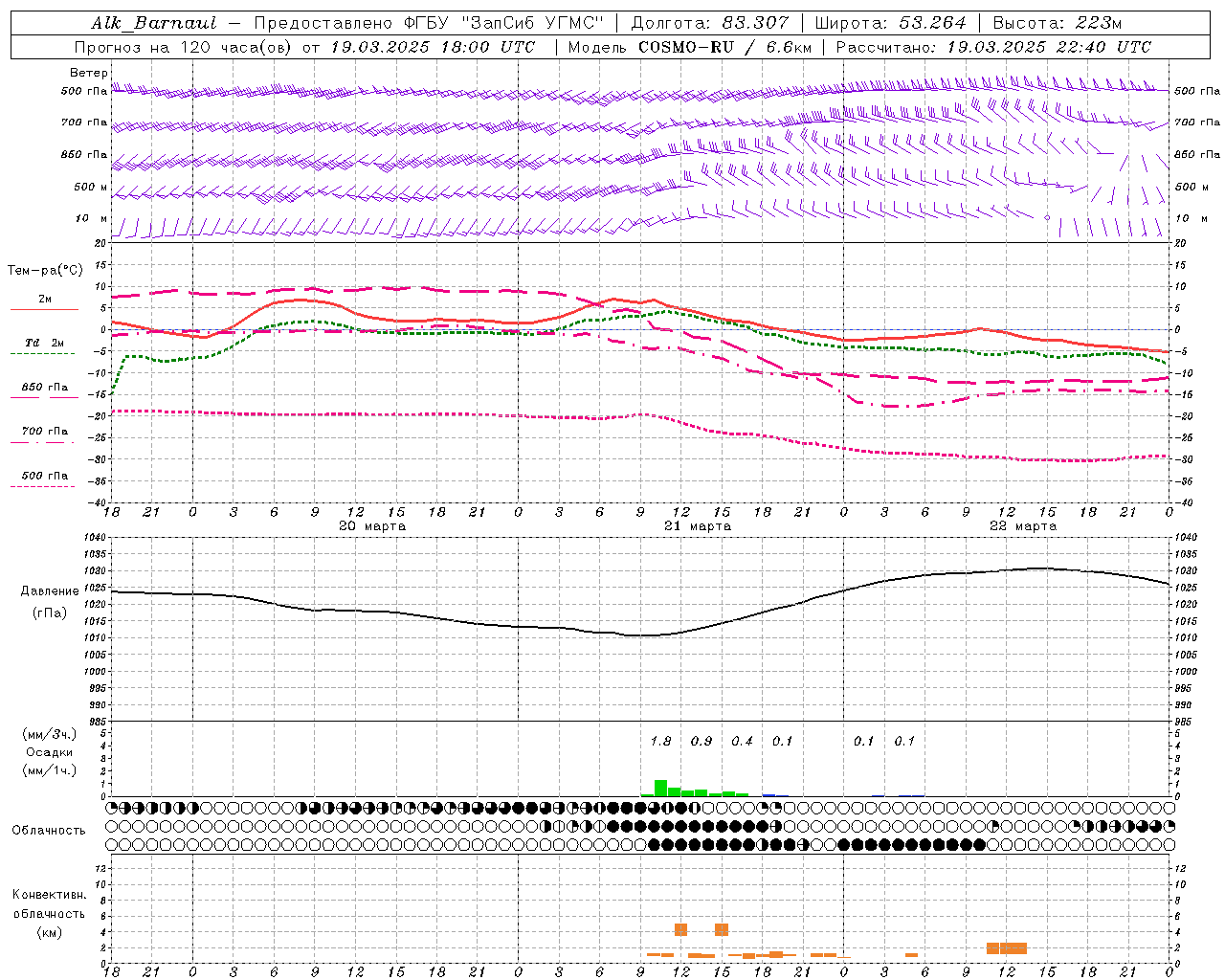Click the pink long-dash sample under legend "850 гПа"
This screenshot has height=980, width=1225.
[x=43, y=398]
